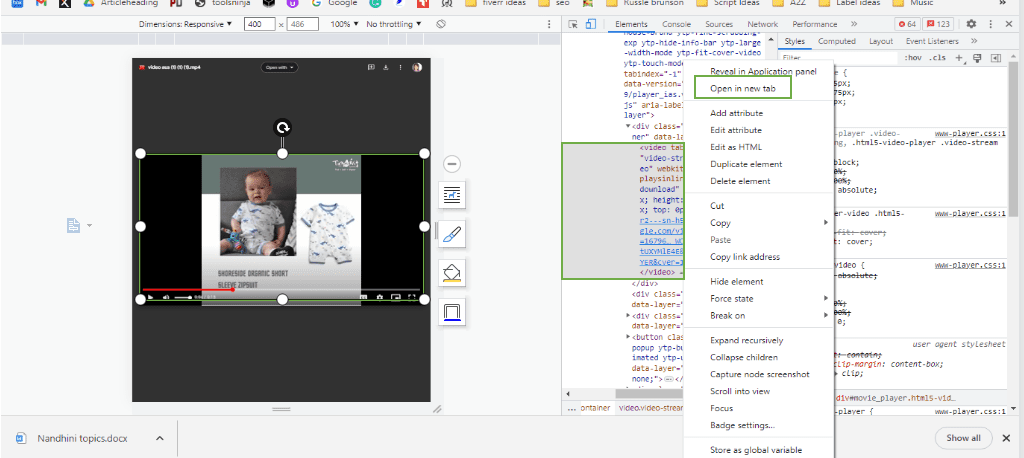This screenshot has height=458, width=1024.
Task: Open the paint bucket fill icon
Action: 453,272
